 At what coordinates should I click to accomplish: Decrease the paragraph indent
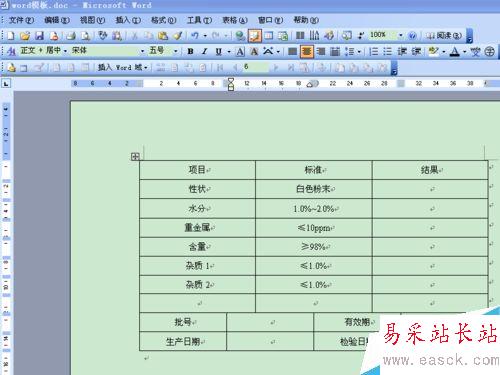[x=402, y=51]
